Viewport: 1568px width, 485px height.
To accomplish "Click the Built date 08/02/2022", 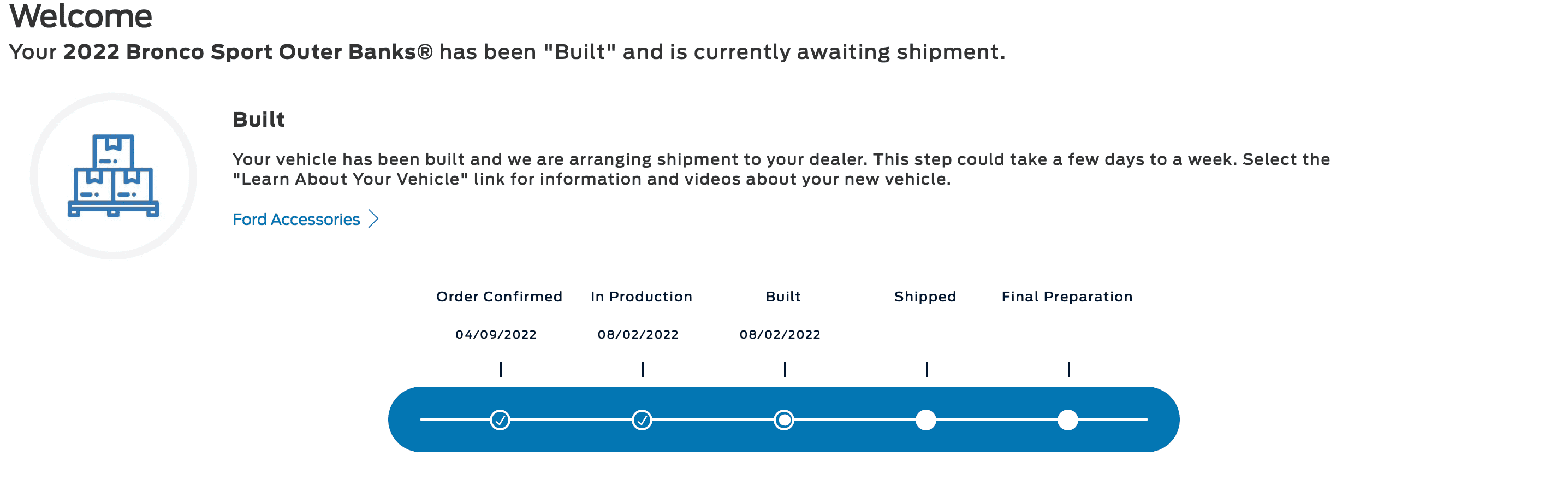I will (780, 334).
